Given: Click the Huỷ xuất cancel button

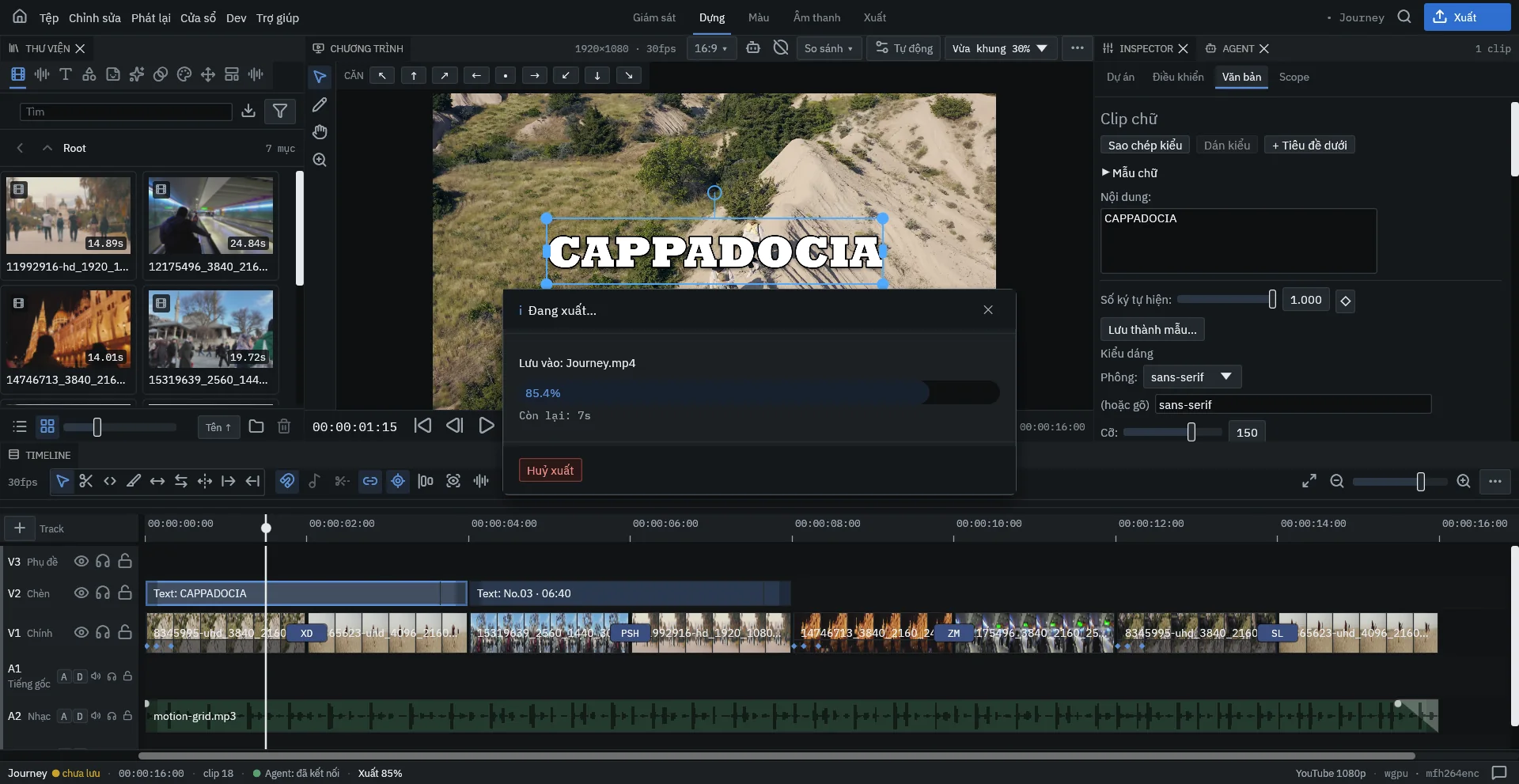Looking at the screenshot, I should (551, 470).
